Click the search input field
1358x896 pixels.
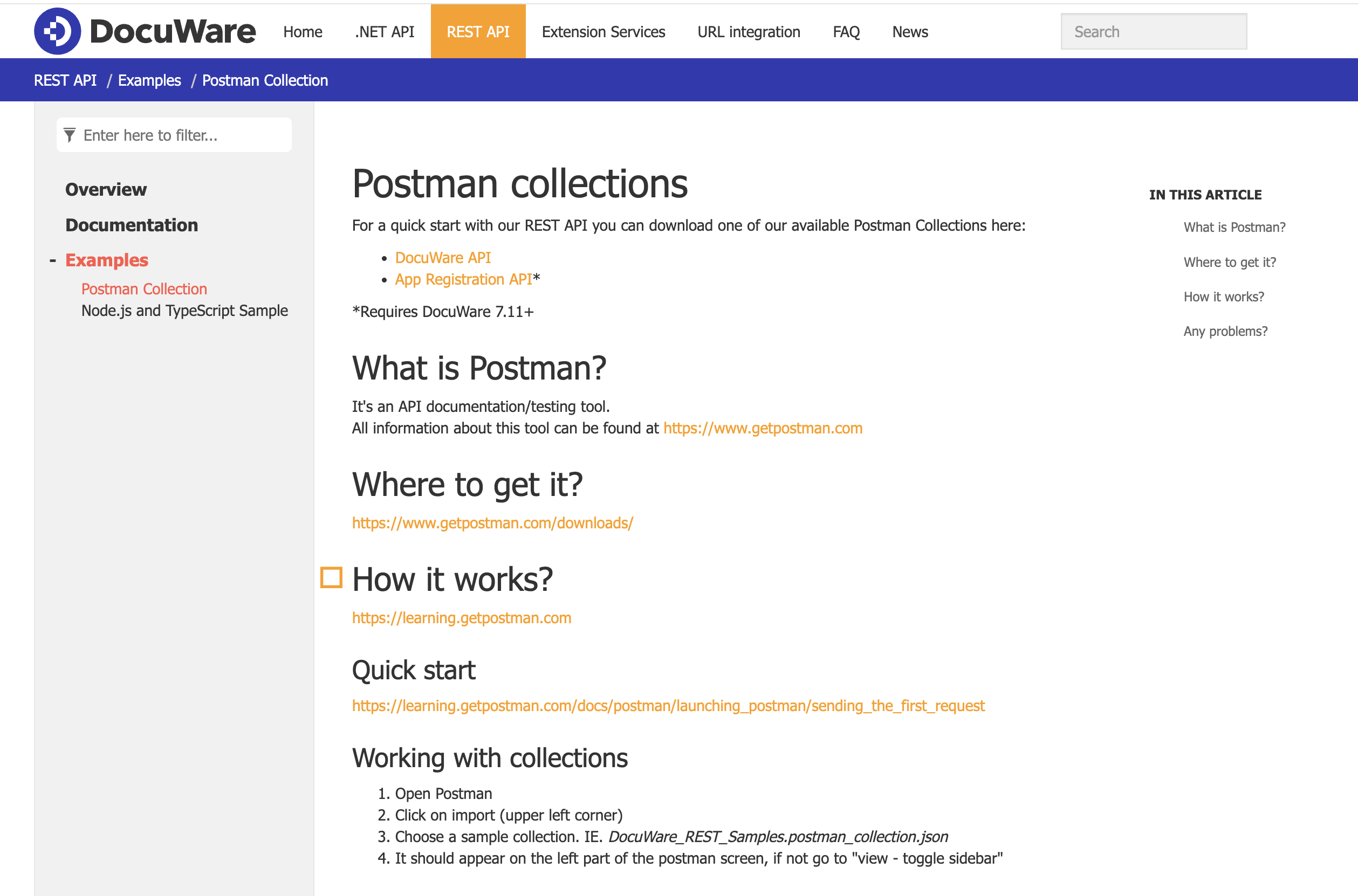click(1153, 32)
